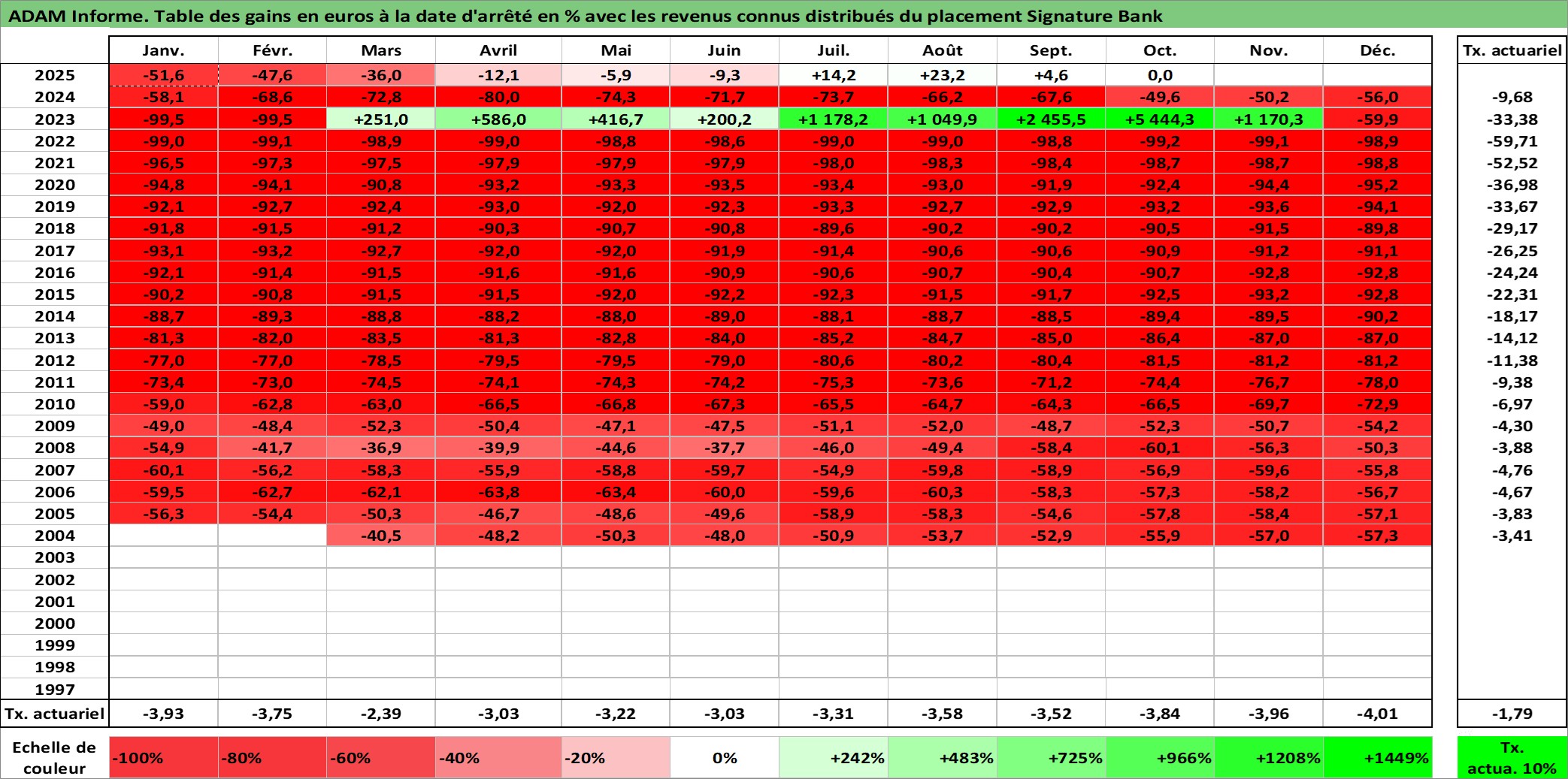The height and width of the screenshot is (779, 1568).
Task: Click the 1997 row label
Action: [x=55, y=689]
